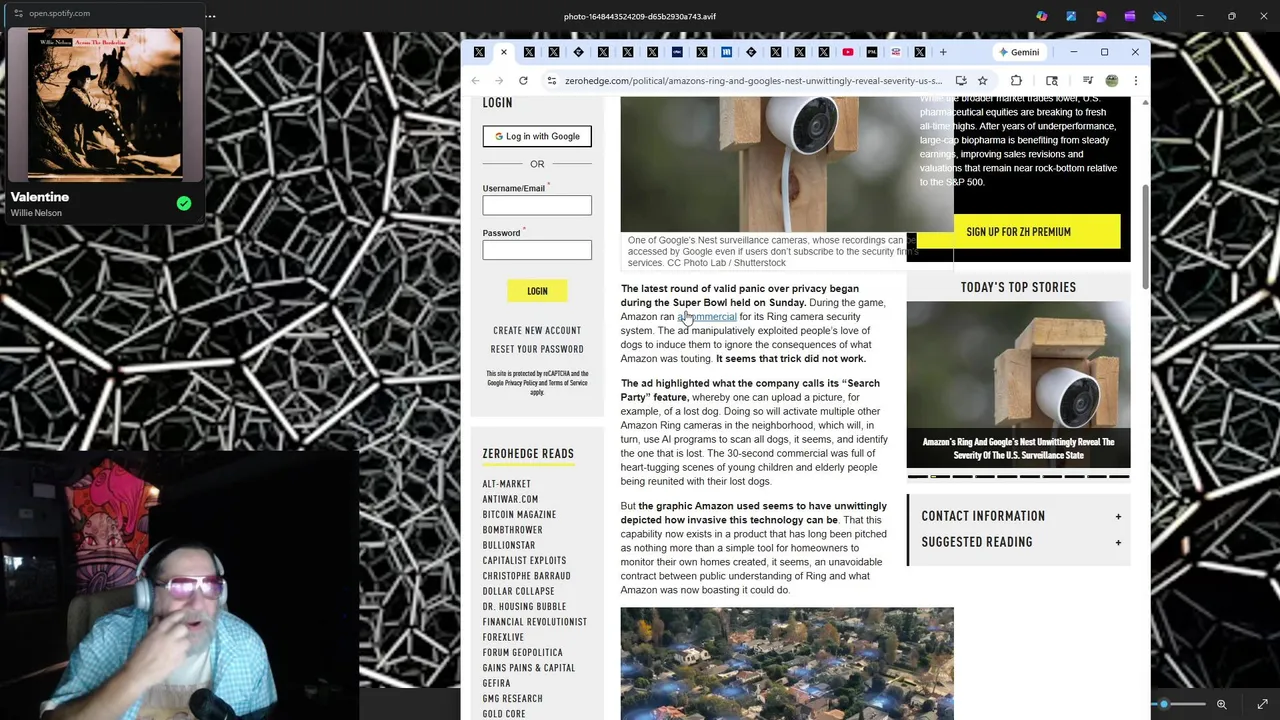Viewport: 1280px width, 720px height.
Task: Go back to the previous page
Action: coord(475,81)
